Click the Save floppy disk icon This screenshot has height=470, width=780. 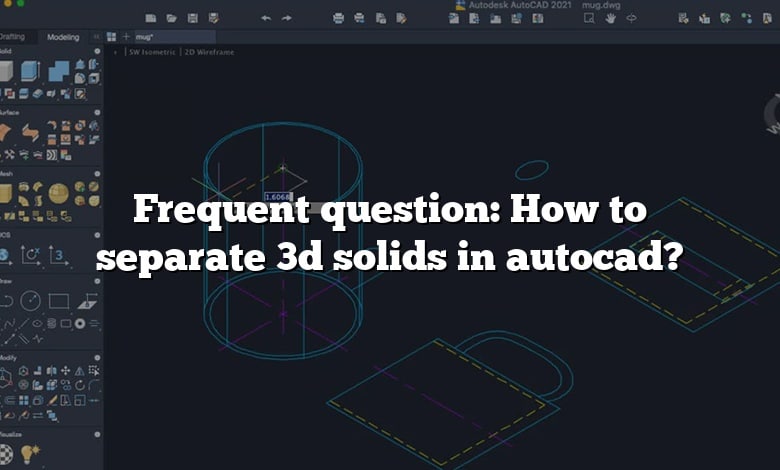tap(193, 18)
